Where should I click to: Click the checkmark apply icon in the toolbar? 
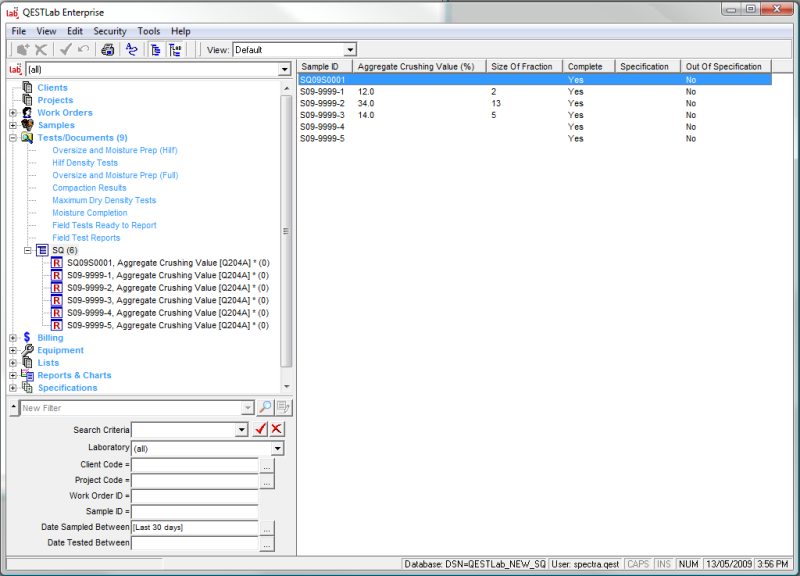coord(64,48)
